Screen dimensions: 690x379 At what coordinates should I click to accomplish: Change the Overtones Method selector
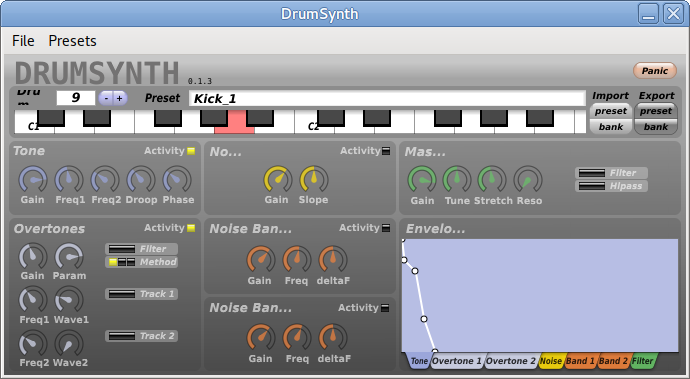(x=142, y=262)
